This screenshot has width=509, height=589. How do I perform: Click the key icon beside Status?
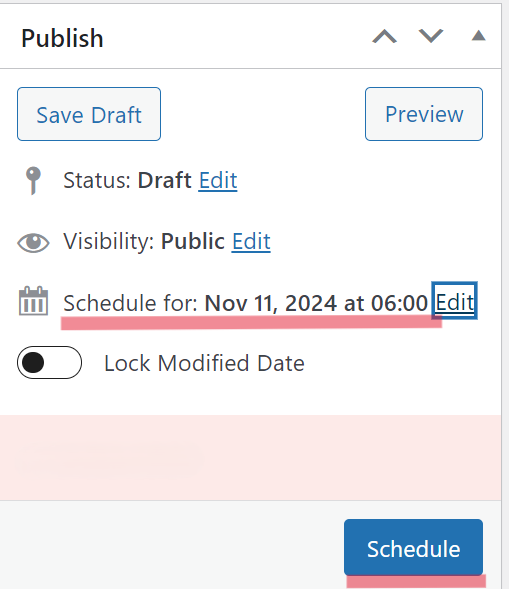[x=33, y=181]
